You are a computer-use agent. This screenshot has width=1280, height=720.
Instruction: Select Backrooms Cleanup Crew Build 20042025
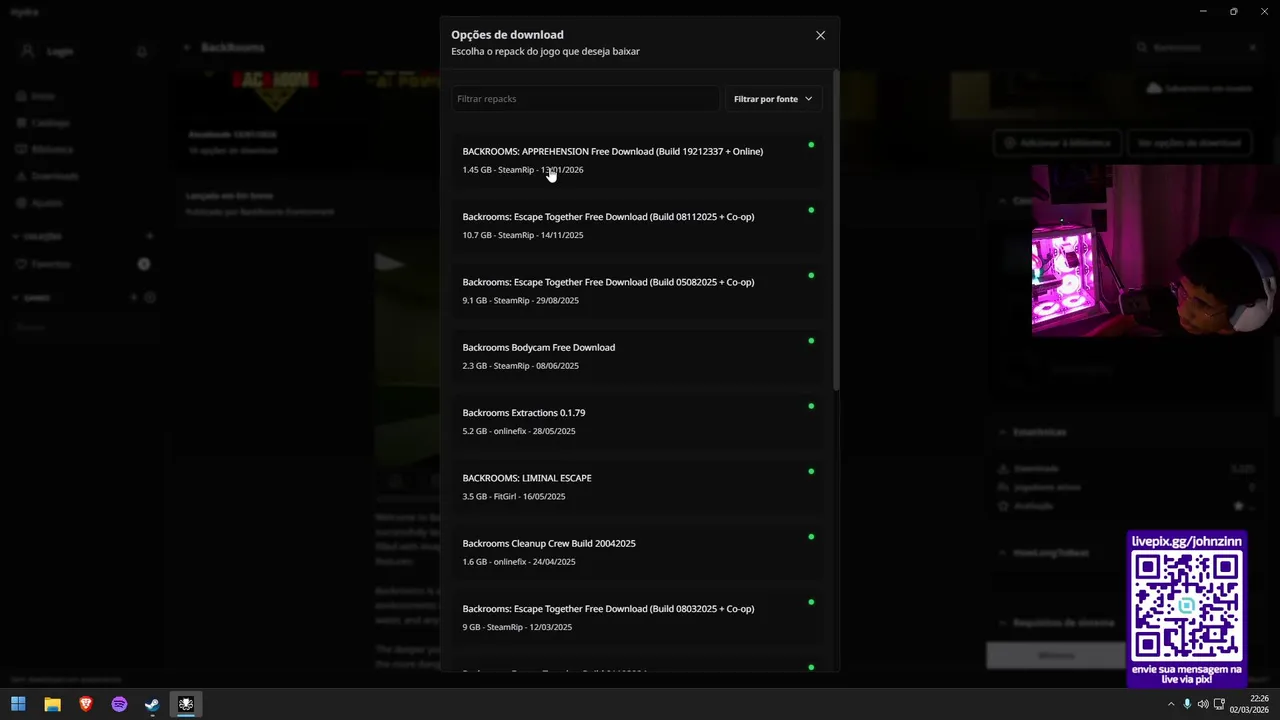[638, 552]
